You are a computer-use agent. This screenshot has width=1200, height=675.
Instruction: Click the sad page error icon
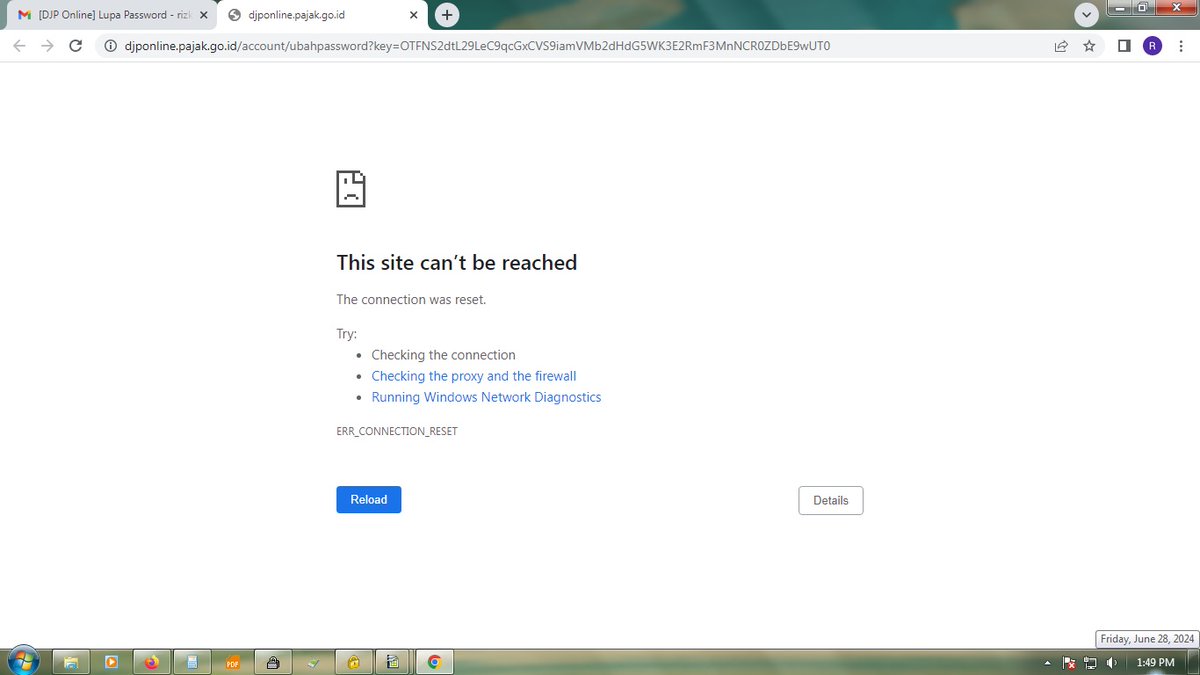351,188
